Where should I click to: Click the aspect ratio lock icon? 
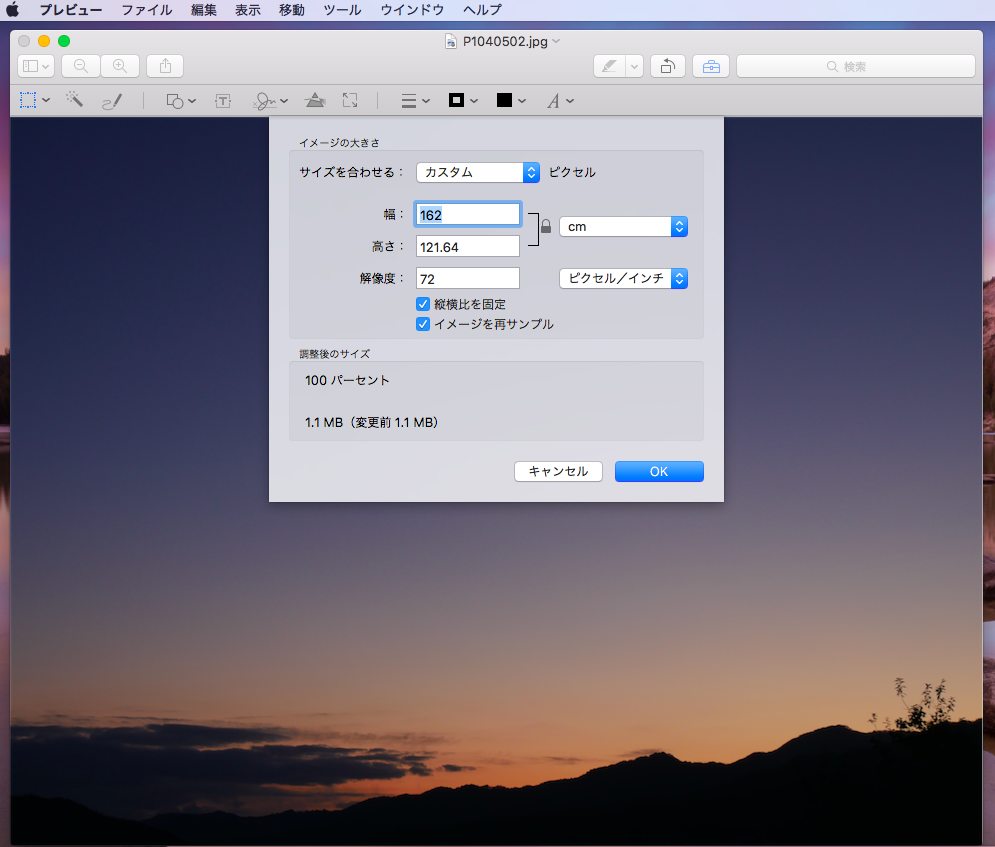coord(546,226)
